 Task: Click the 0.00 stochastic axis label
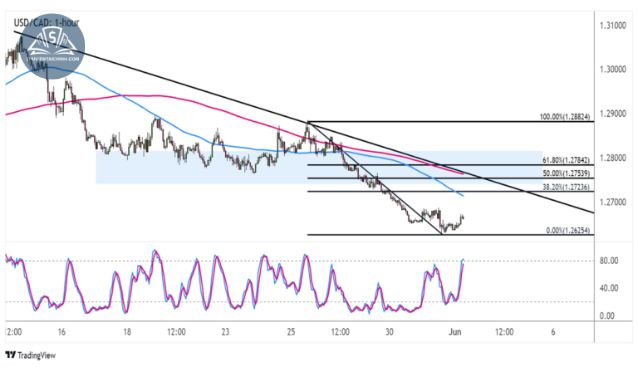point(607,316)
